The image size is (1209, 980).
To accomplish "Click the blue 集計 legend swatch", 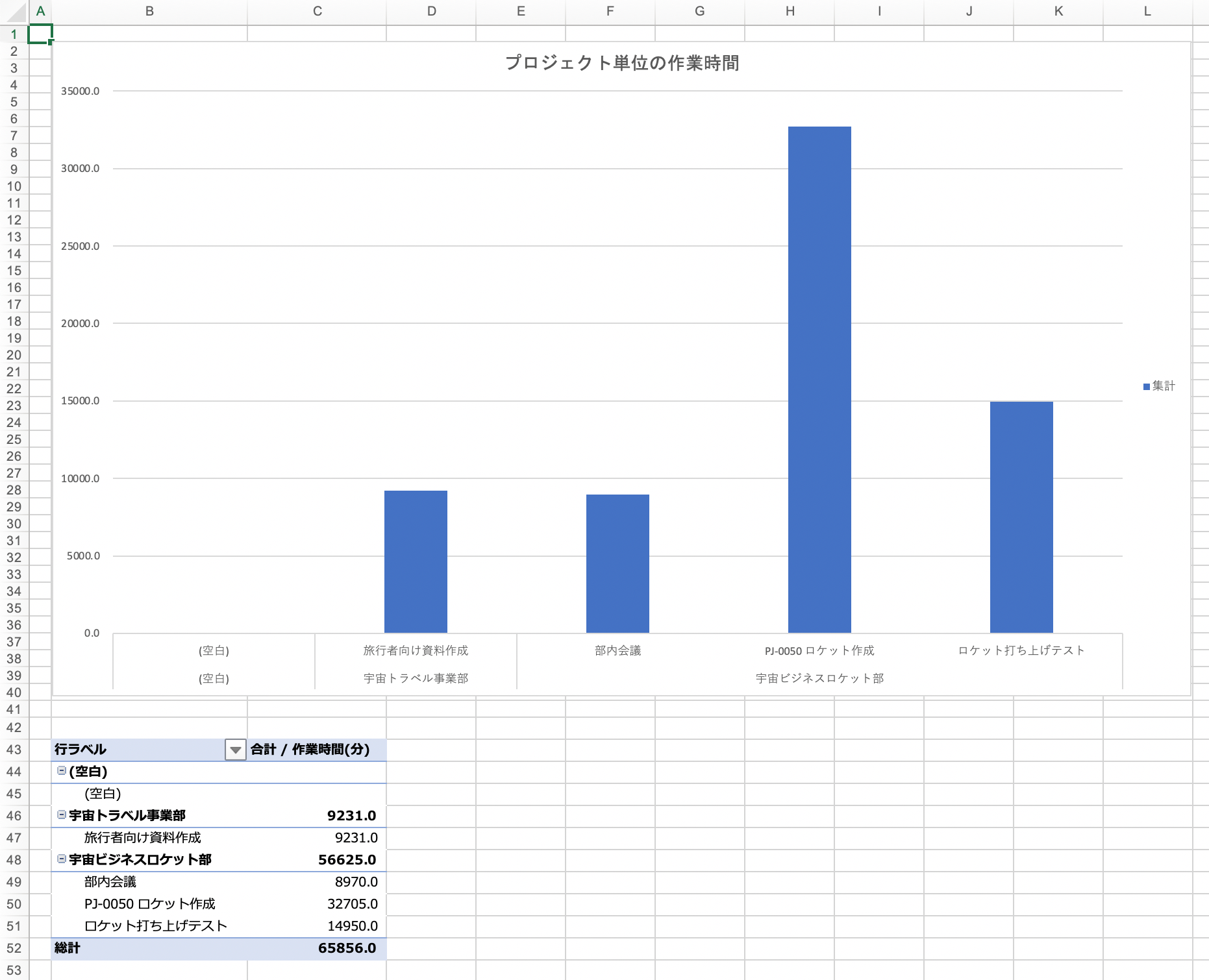I will (x=1146, y=387).
